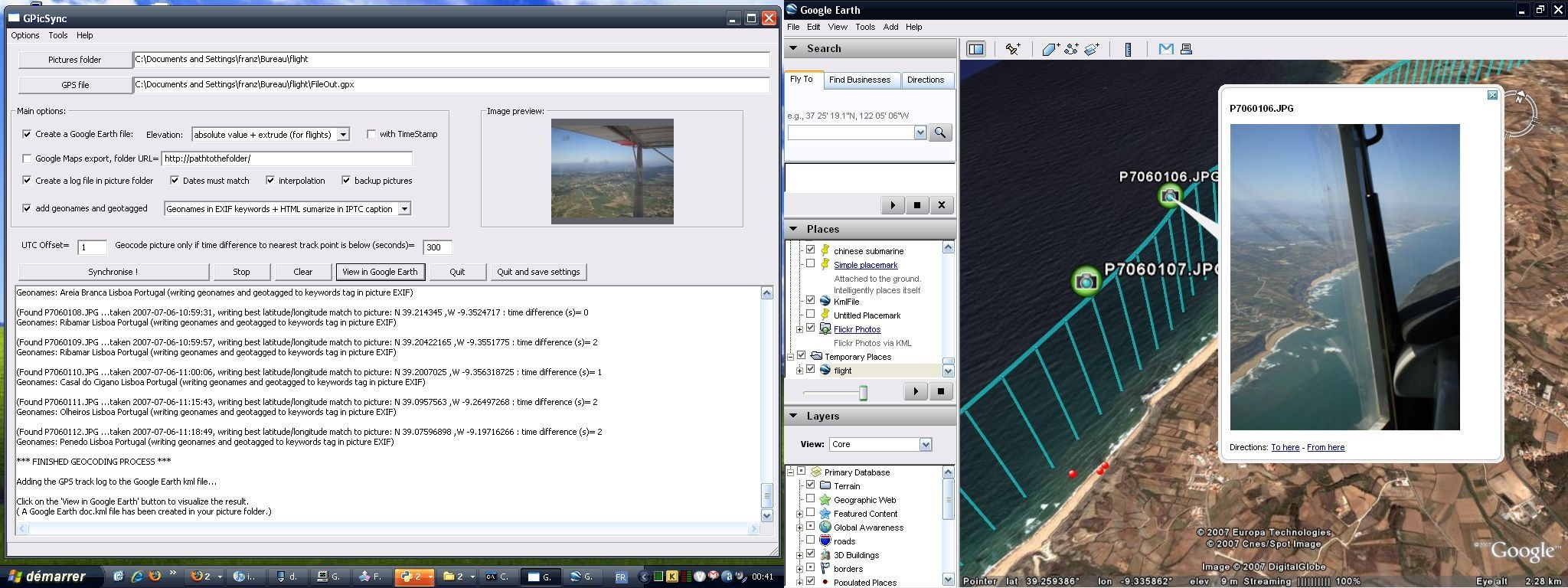Click the search magnifying glass button

[939, 132]
